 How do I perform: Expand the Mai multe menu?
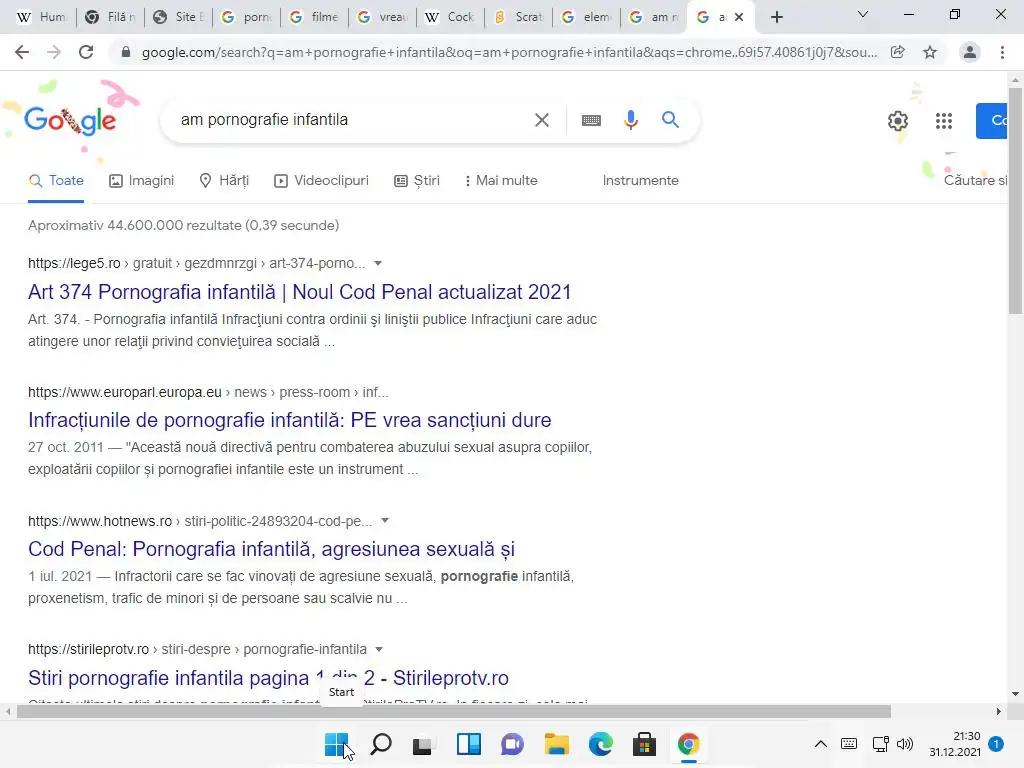[x=501, y=181]
